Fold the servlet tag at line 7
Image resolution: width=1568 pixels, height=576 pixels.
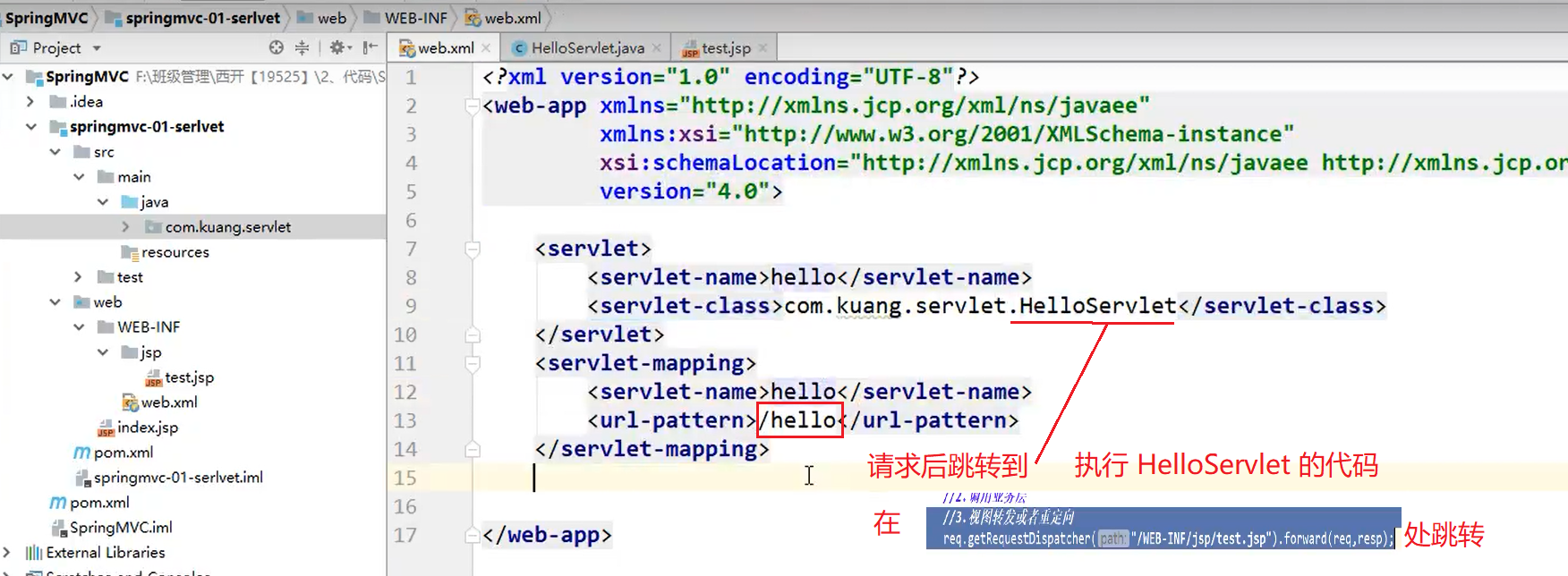tap(473, 250)
